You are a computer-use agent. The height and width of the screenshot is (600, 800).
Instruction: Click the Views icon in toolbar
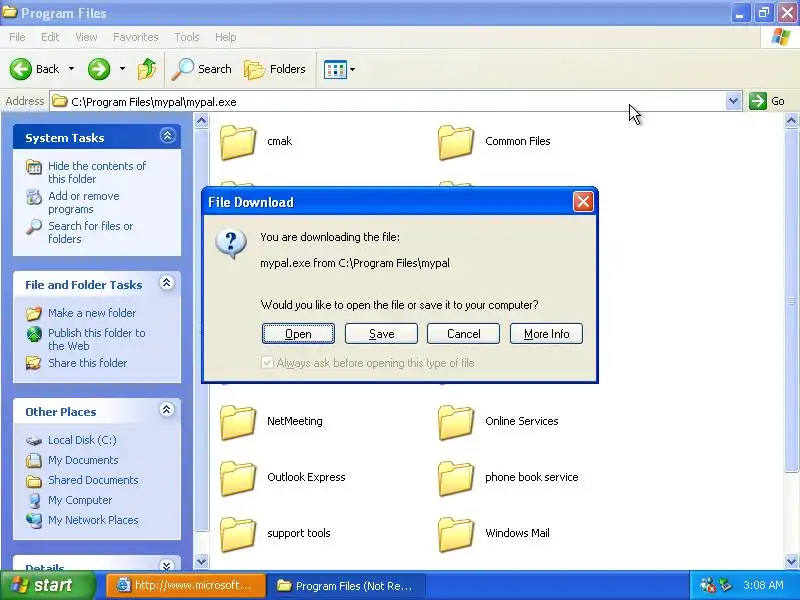pos(335,69)
